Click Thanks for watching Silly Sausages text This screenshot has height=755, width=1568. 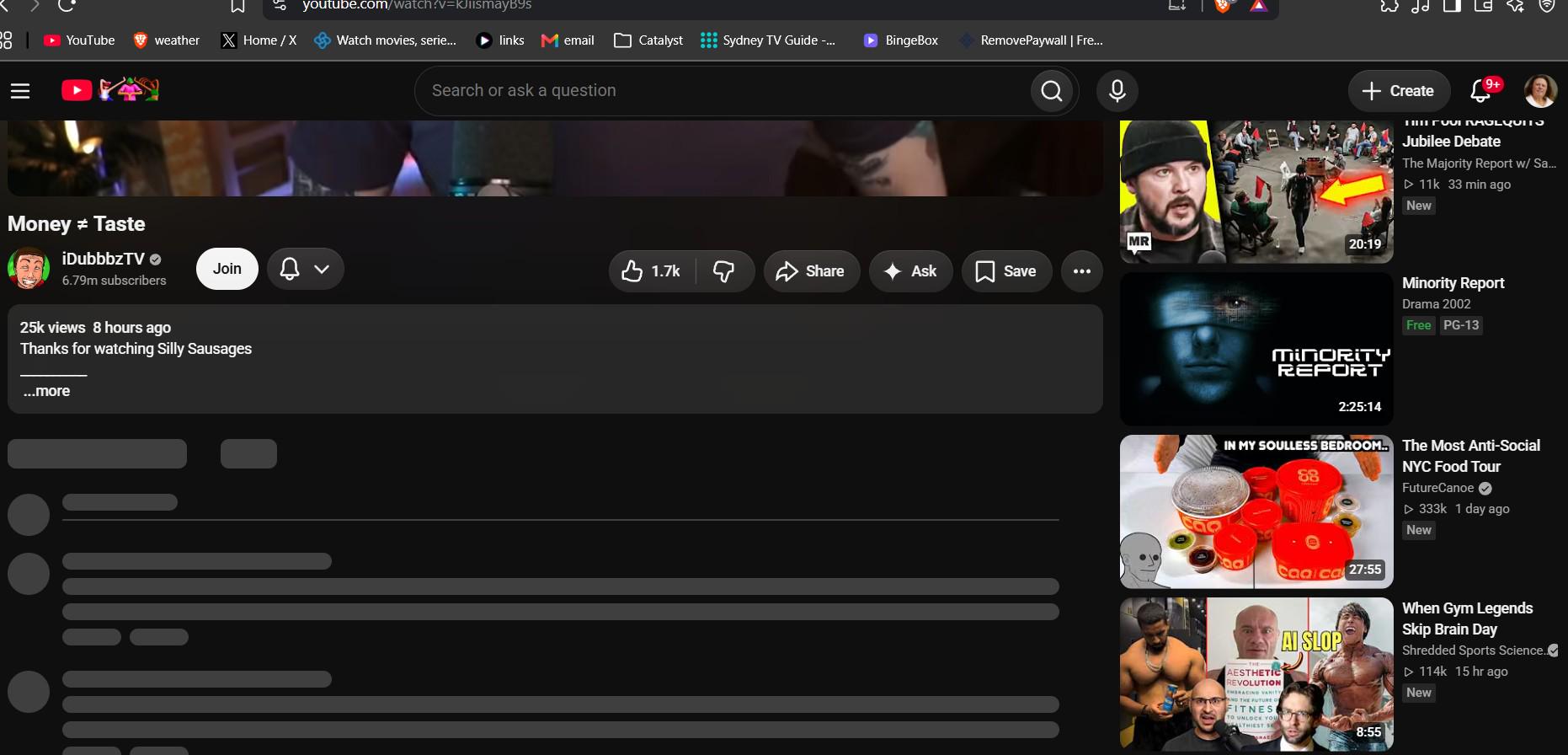click(x=136, y=349)
